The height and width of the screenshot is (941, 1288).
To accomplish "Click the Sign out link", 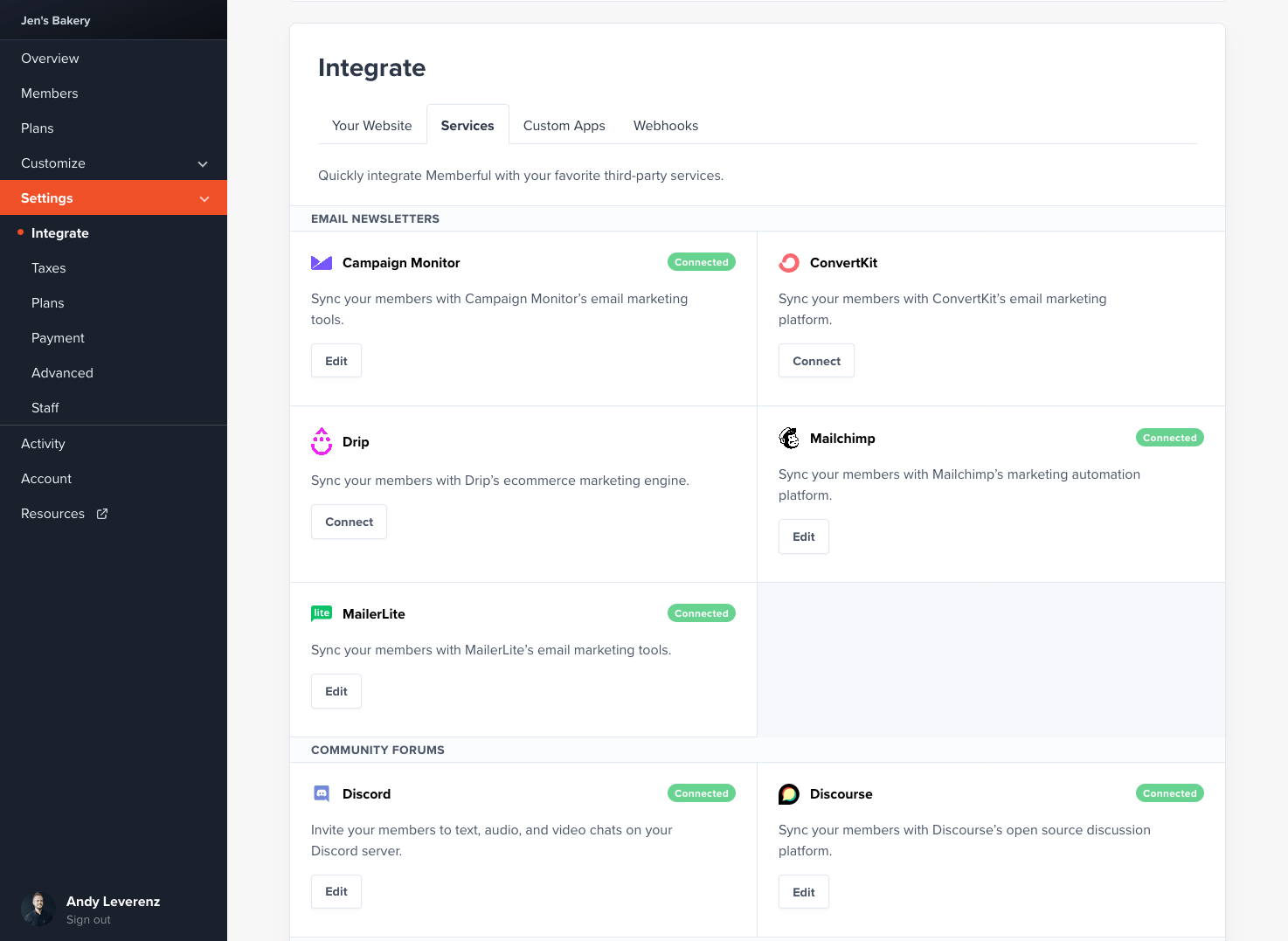I will (x=88, y=919).
